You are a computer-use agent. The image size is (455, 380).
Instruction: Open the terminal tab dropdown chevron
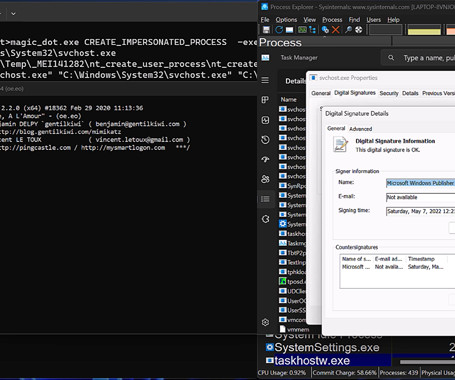click(13, 14)
